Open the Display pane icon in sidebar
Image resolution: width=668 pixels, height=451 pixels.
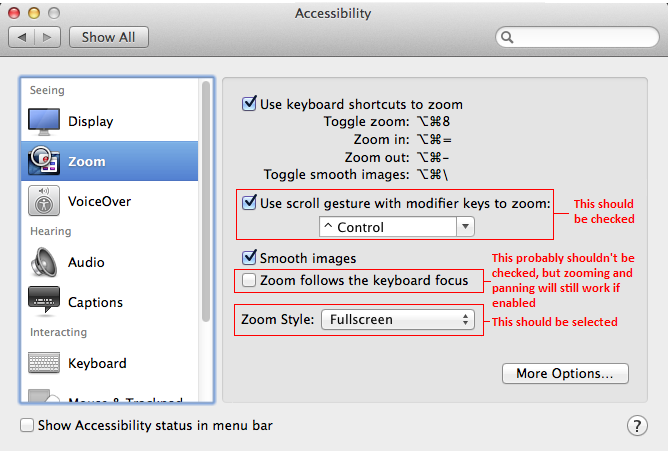(44, 122)
